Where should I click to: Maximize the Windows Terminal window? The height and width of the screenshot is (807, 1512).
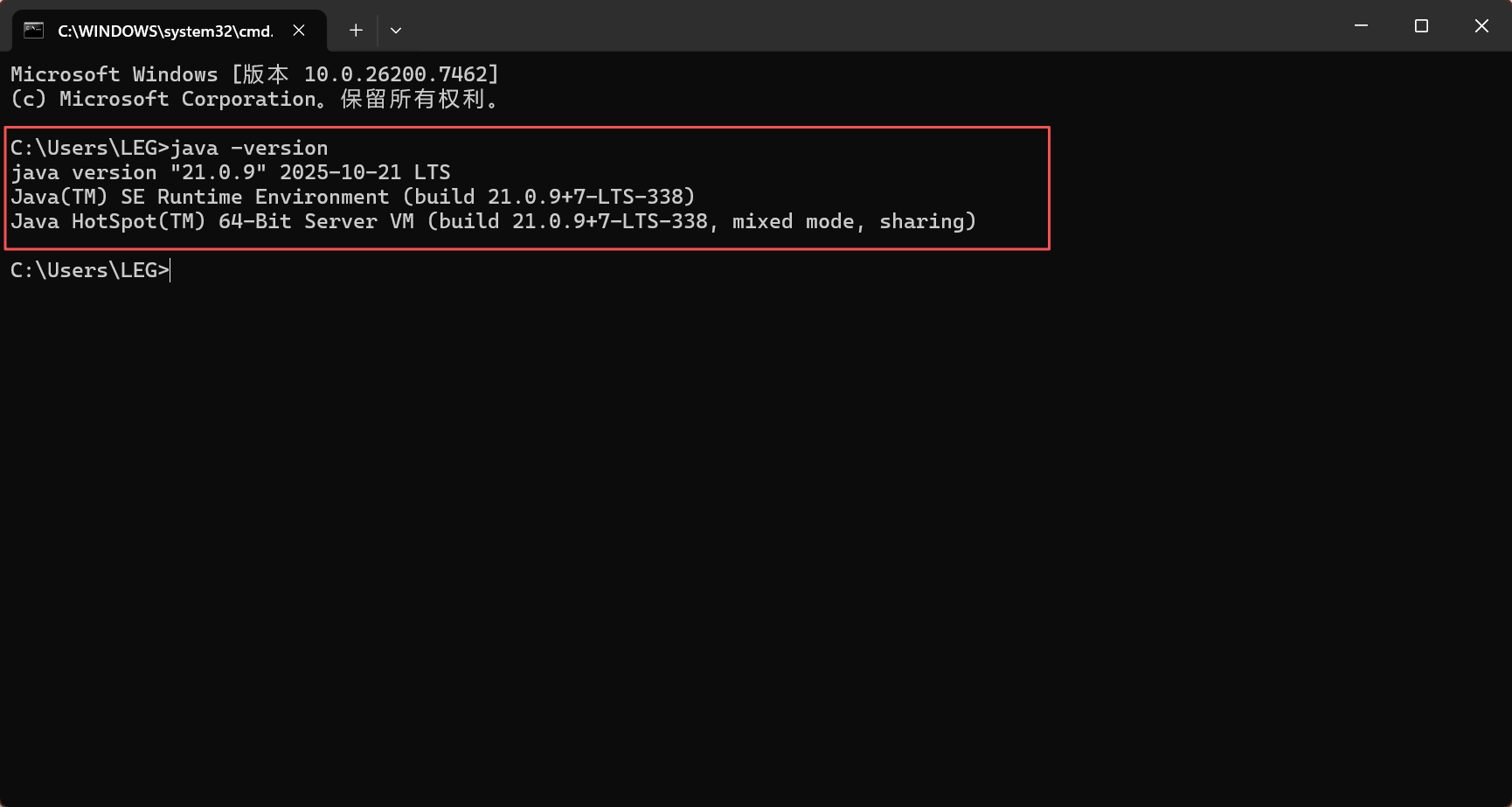point(1420,25)
